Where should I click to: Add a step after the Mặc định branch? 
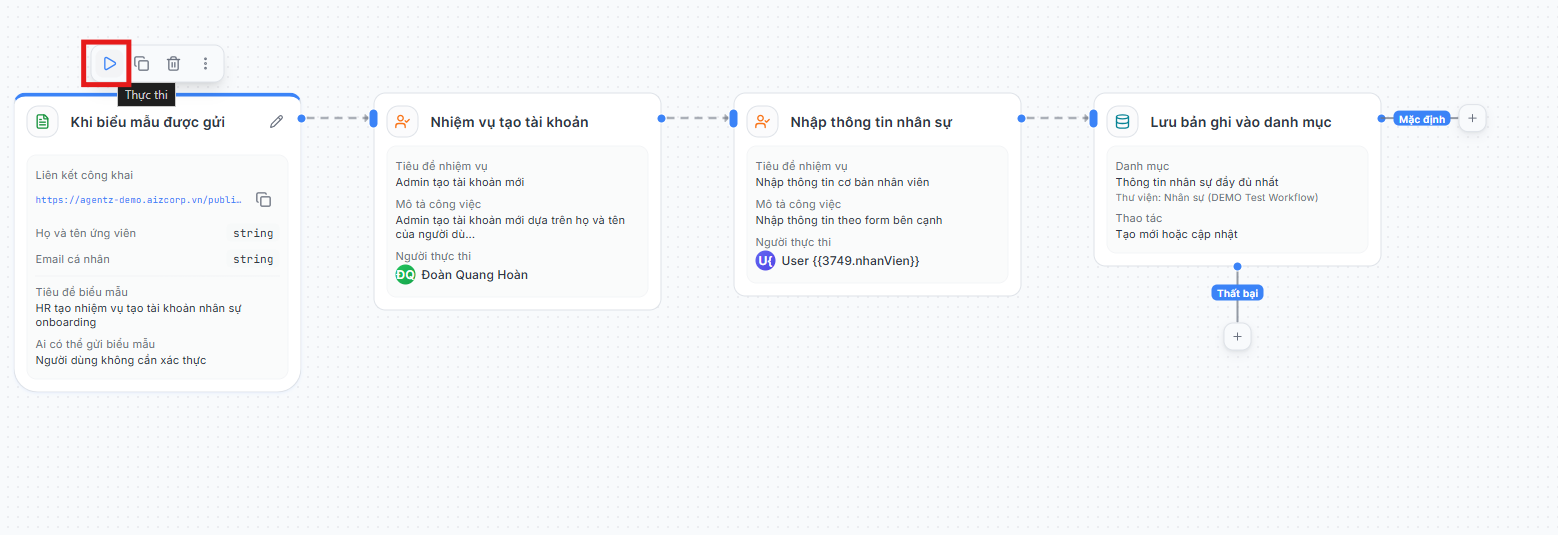1472,118
